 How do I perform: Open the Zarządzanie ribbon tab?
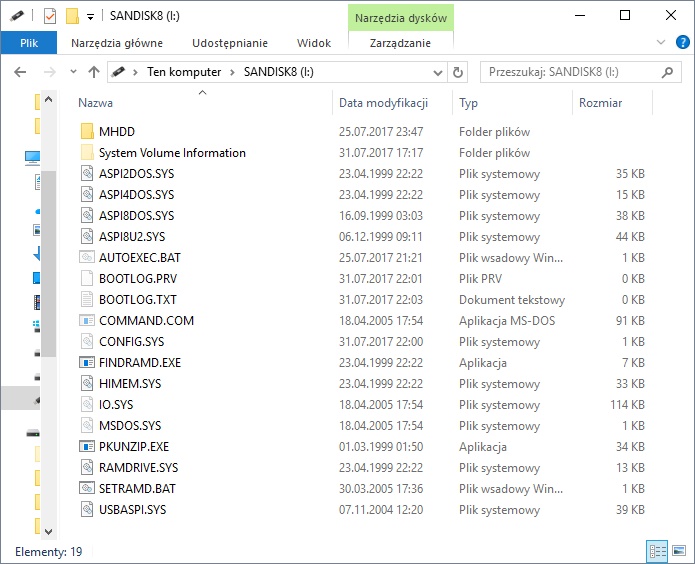[x=400, y=43]
